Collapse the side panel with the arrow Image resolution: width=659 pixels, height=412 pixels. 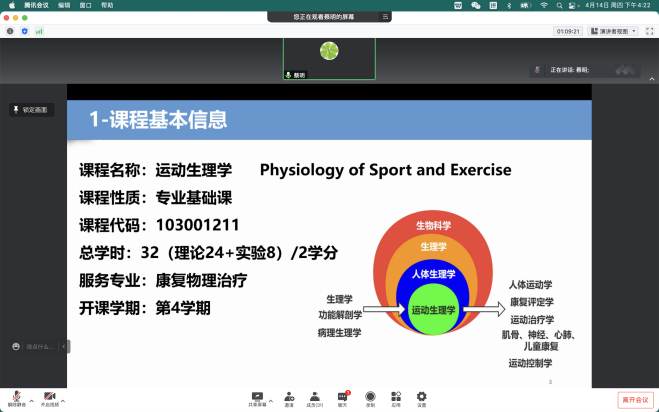(66, 346)
